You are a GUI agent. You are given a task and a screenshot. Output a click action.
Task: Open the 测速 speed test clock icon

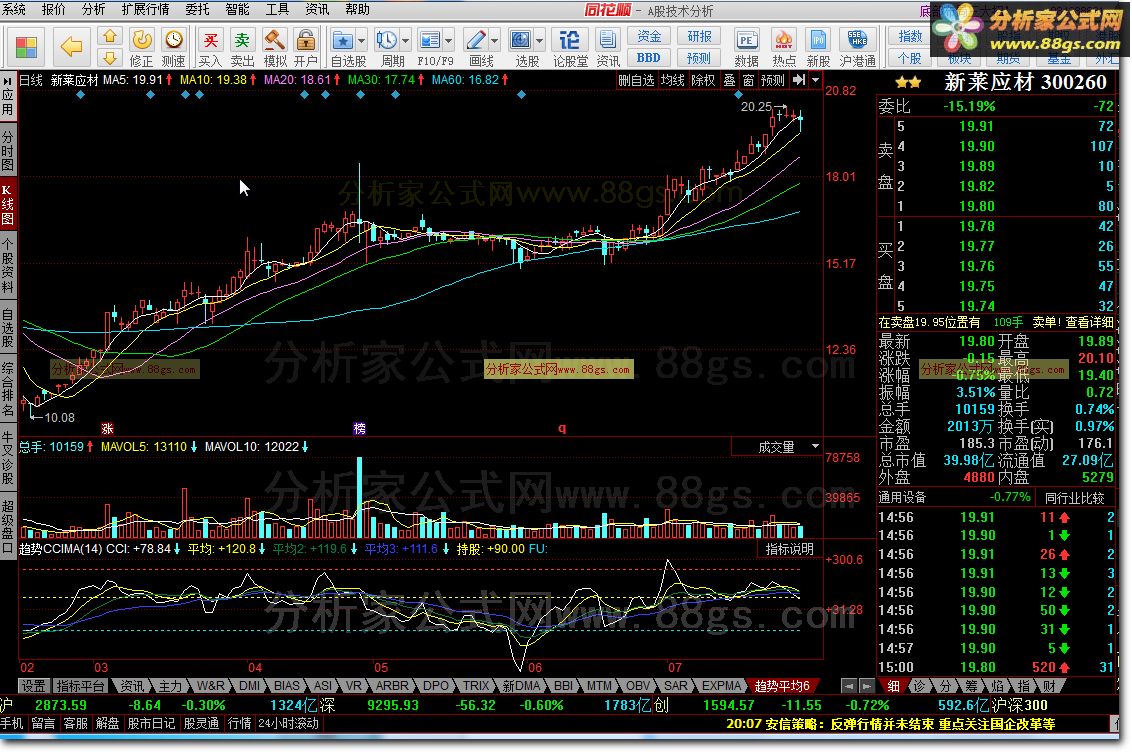(173, 48)
